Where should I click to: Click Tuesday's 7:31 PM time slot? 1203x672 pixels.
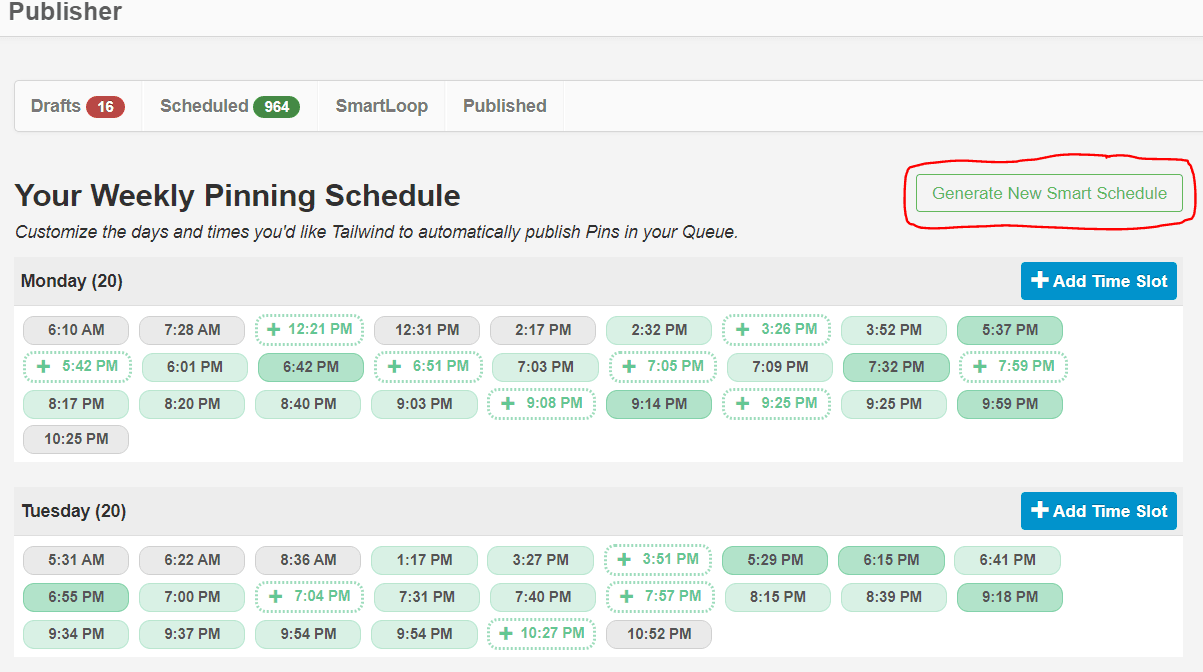tap(427, 597)
